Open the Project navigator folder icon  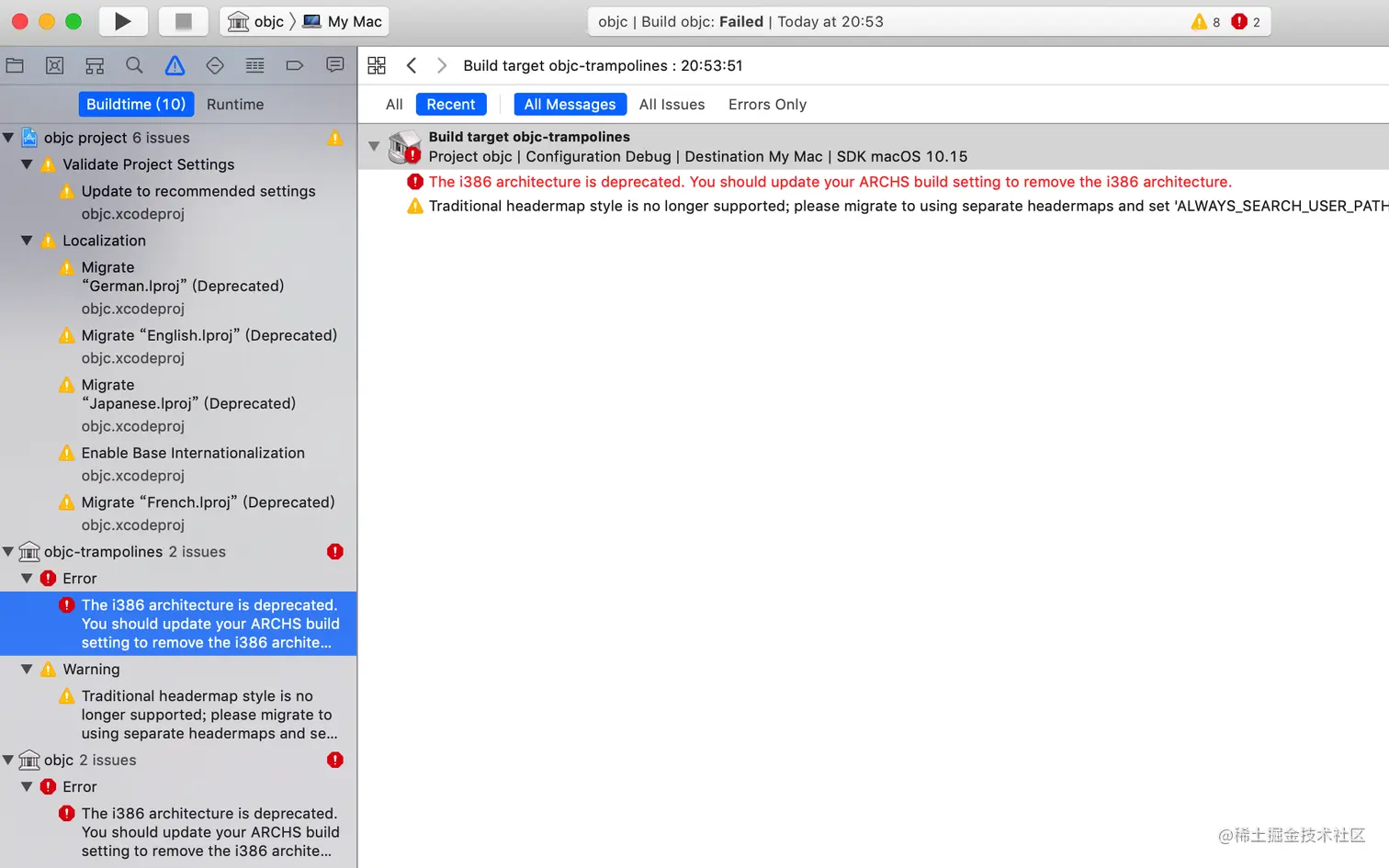click(15, 65)
